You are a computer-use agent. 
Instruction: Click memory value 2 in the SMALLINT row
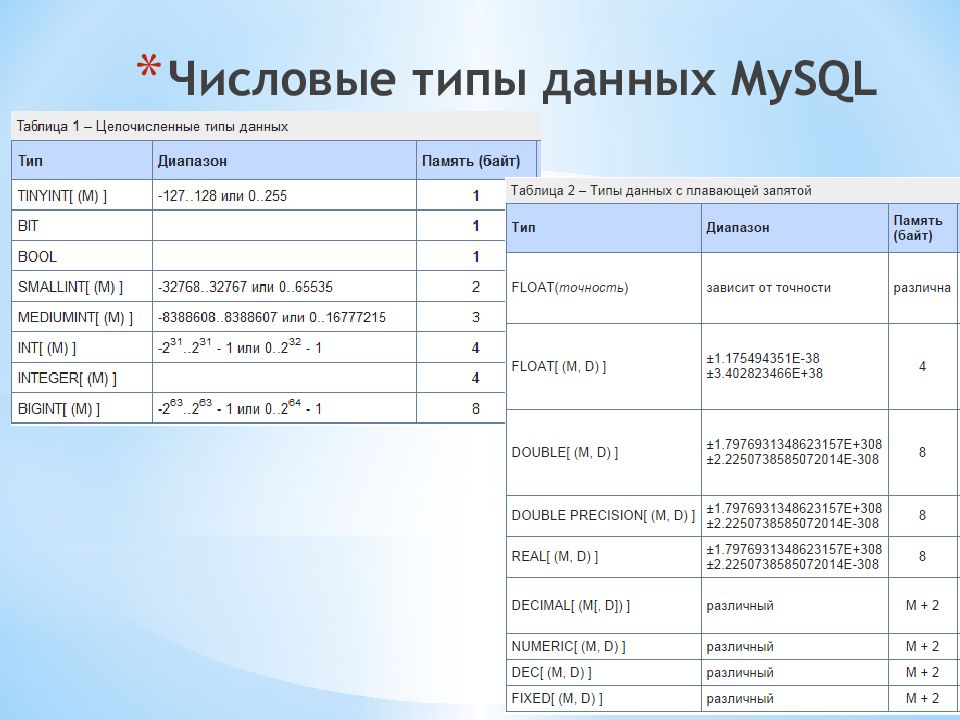click(x=476, y=287)
